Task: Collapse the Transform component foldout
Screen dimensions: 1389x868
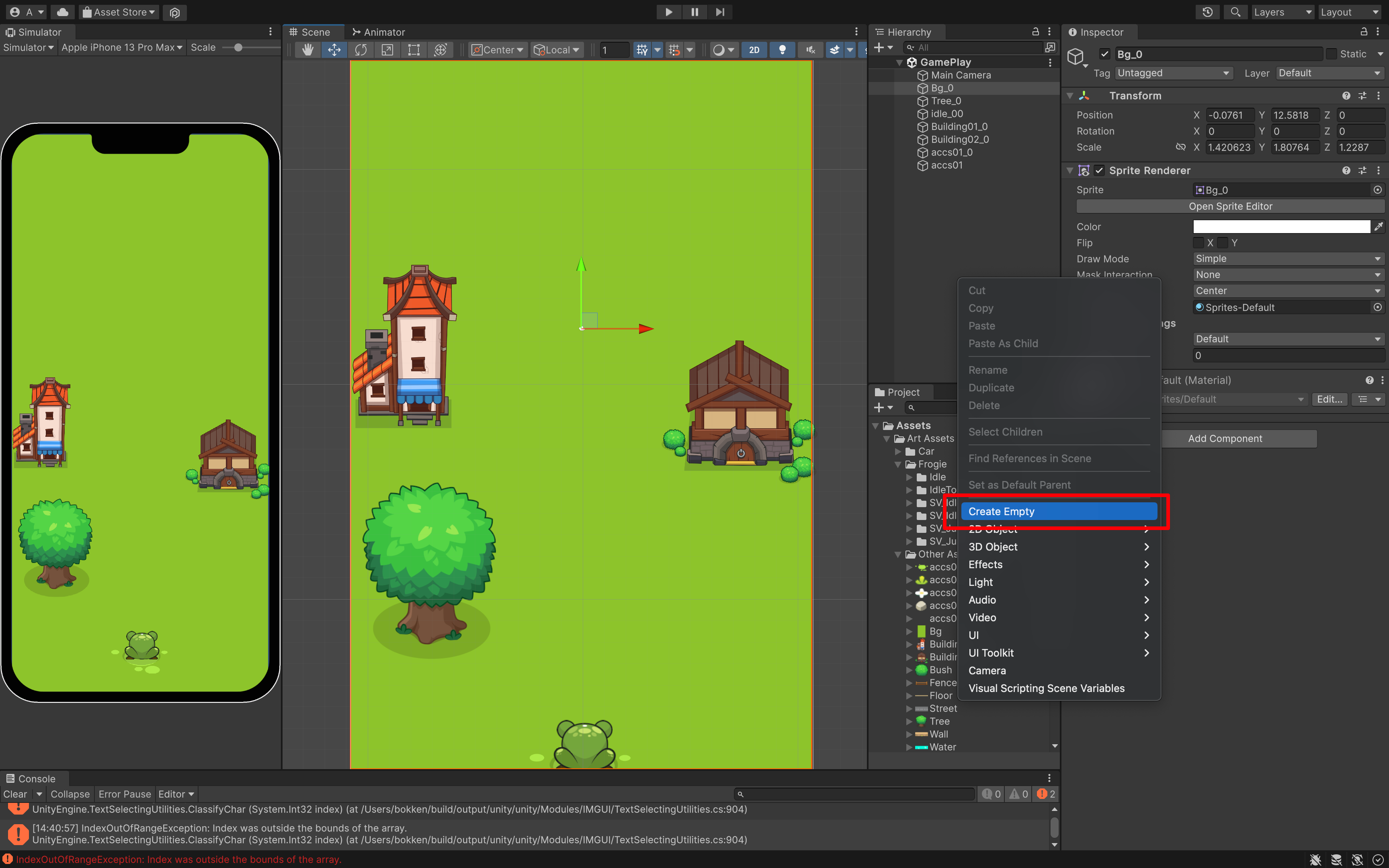Action: (1070, 96)
